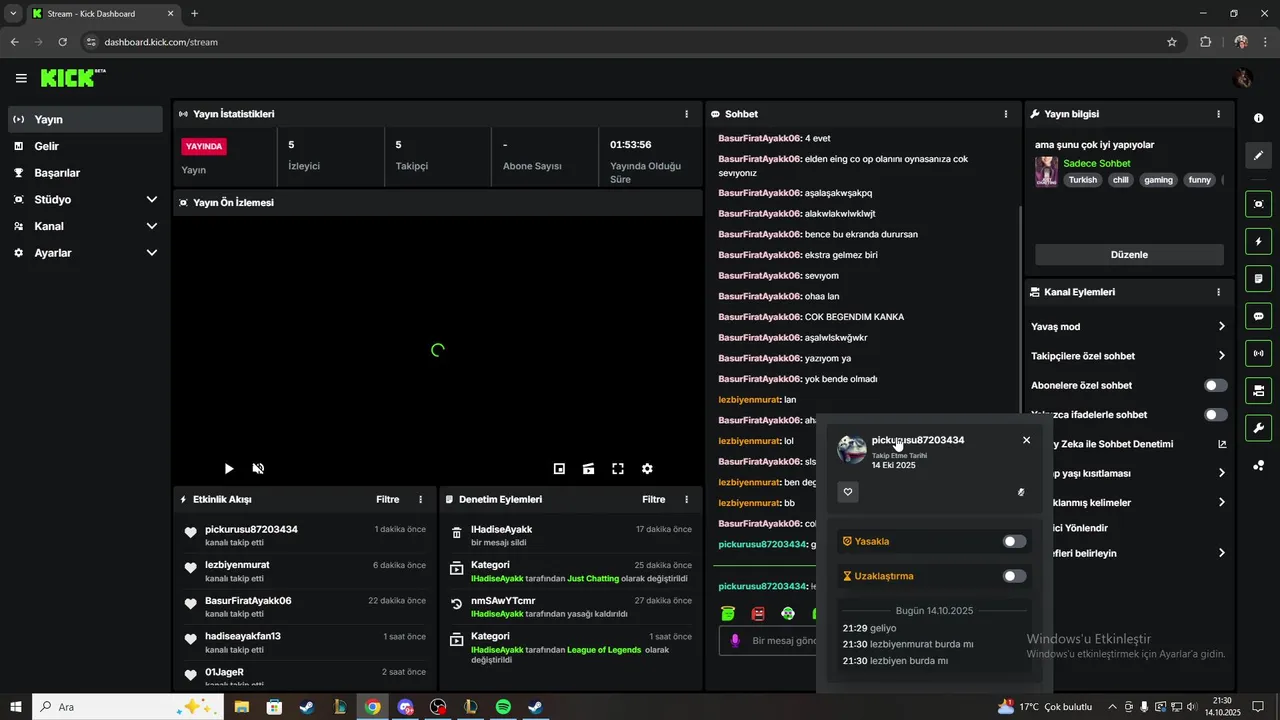Click the heart button in user card
1280x720 pixels.
click(848, 492)
